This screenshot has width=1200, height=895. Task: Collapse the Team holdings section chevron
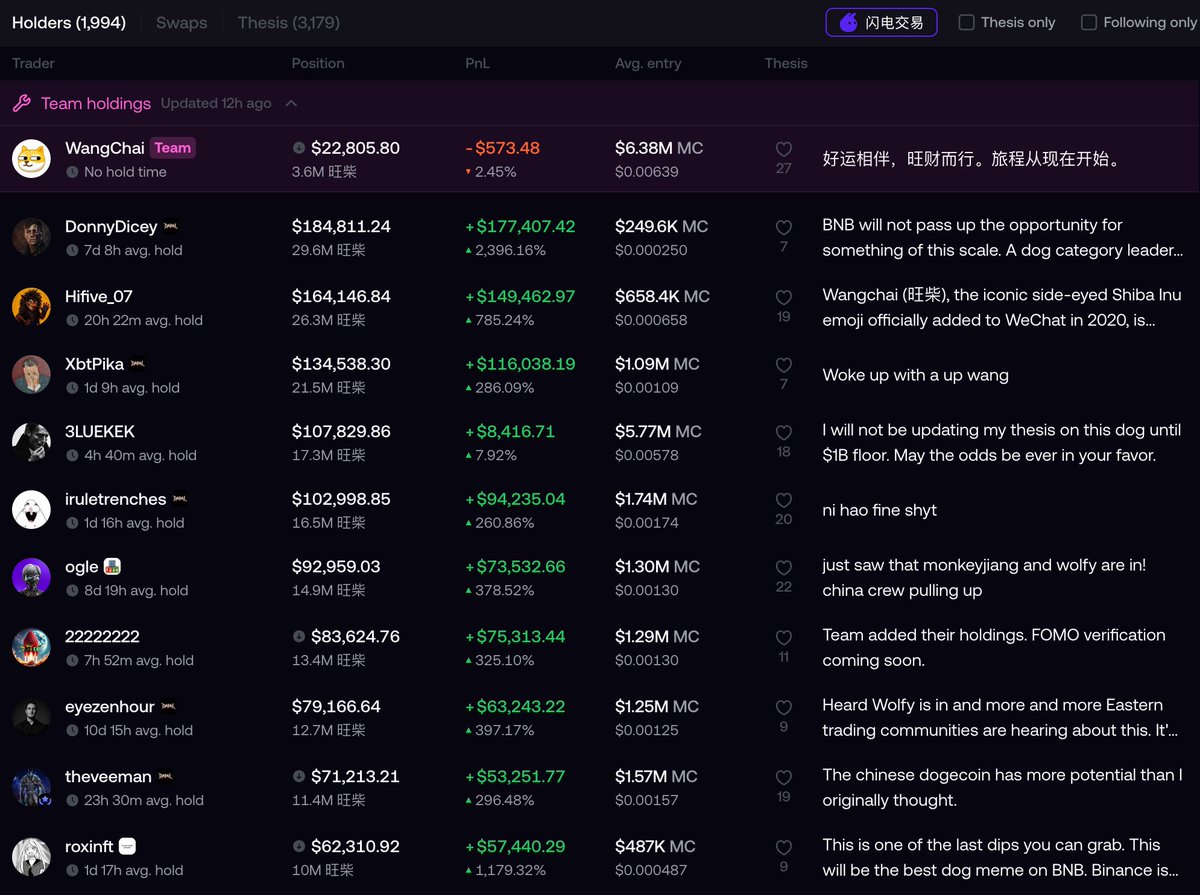click(x=291, y=103)
